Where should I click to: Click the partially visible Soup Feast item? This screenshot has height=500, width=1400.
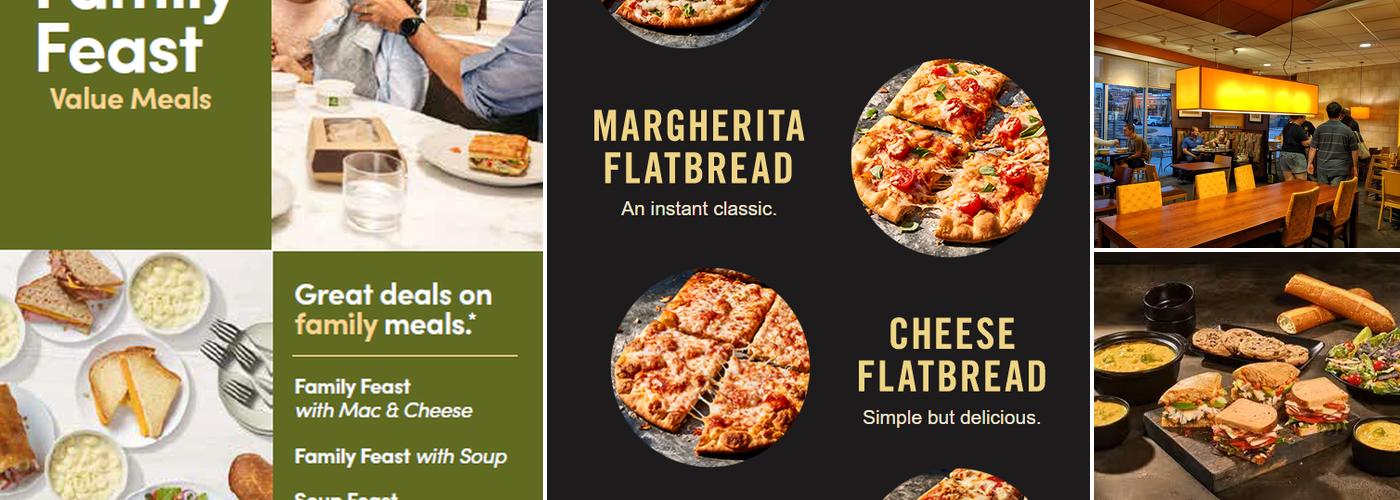[346, 495]
